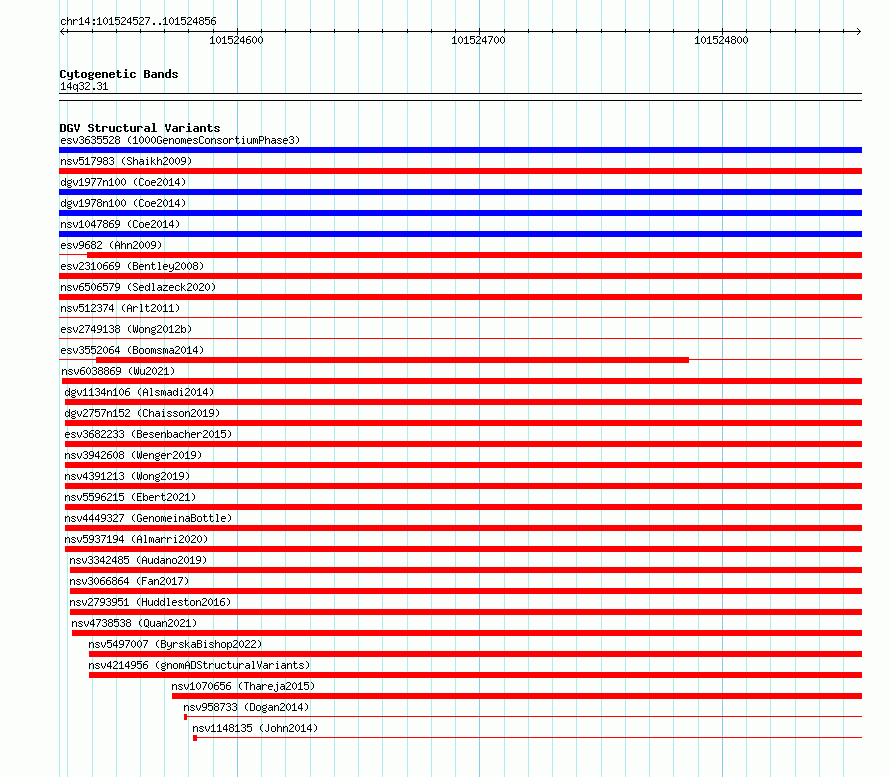
Task: Select the nsv1070656 (Thareja2015) label
Action: click(x=243, y=686)
